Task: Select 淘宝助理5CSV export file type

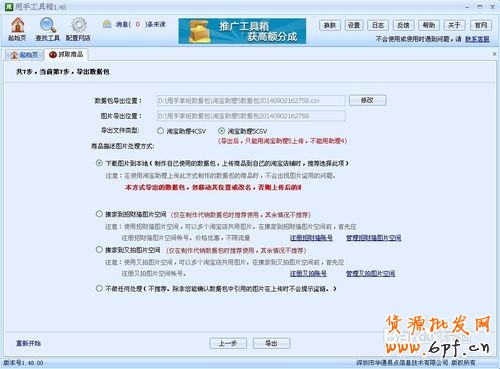Action: point(222,131)
